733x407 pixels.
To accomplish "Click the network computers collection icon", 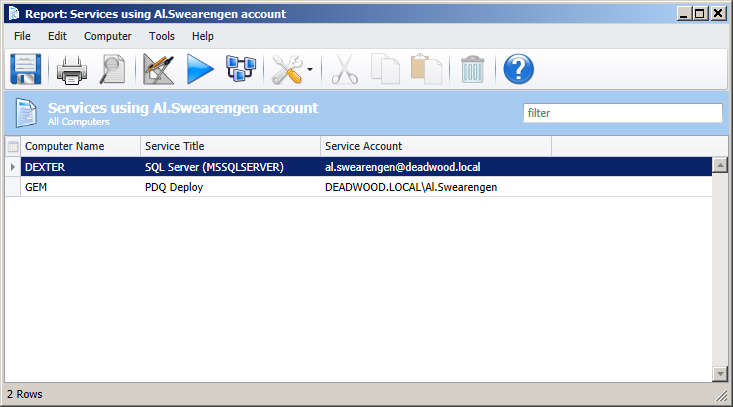I will point(241,68).
